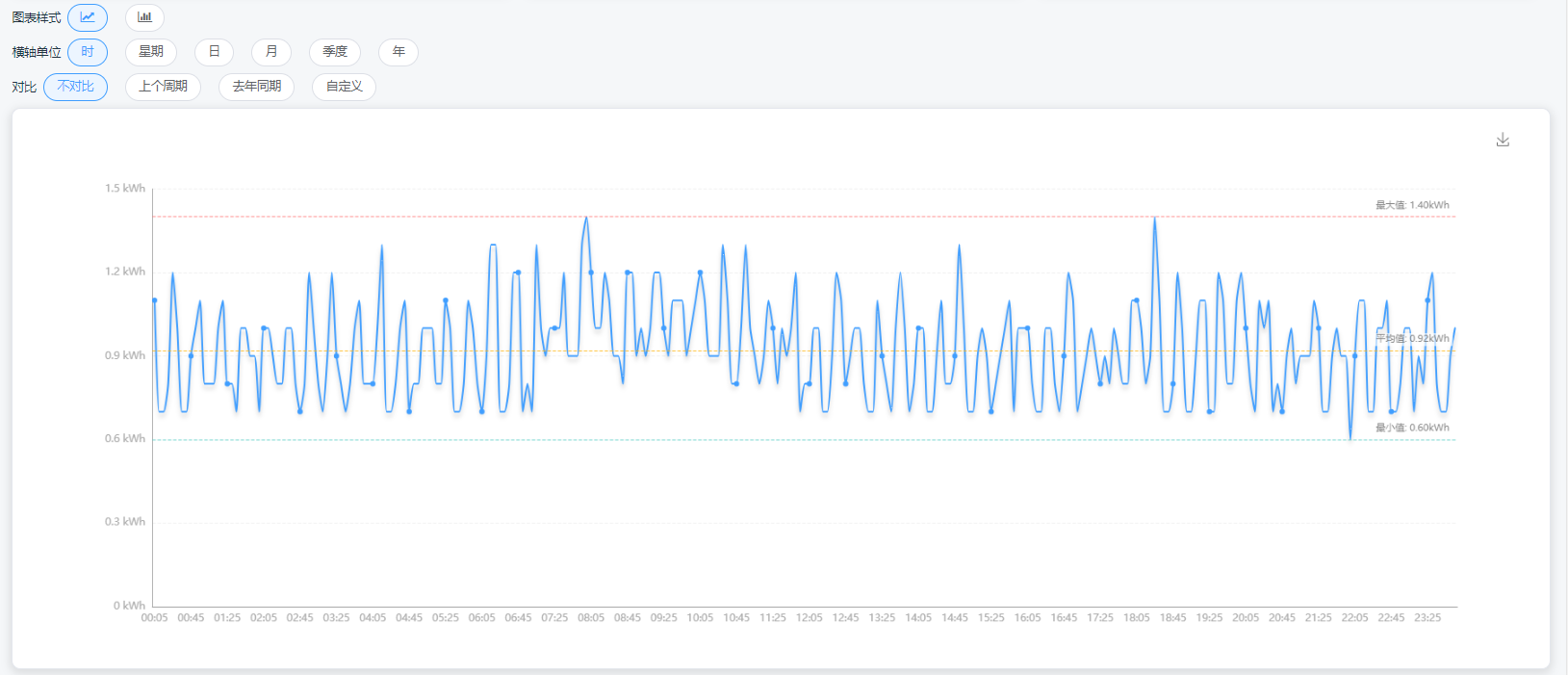Click the 12:05 label on the x-axis
The width and height of the screenshot is (1568, 675).
[810, 618]
